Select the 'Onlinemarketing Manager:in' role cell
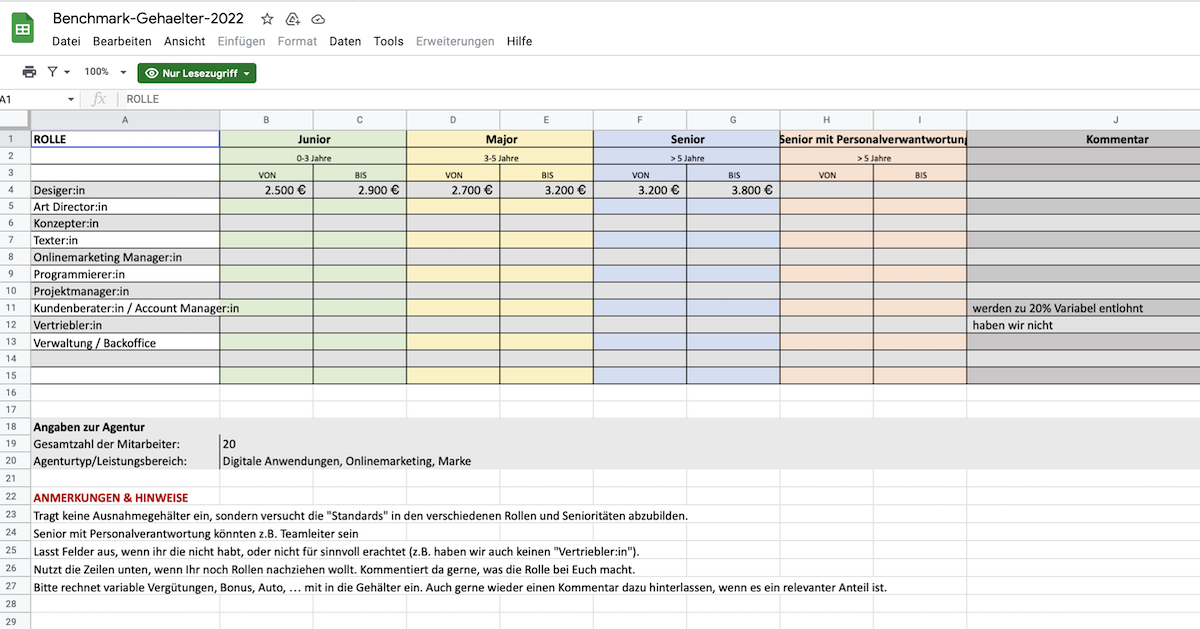 [x=125, y=258]
